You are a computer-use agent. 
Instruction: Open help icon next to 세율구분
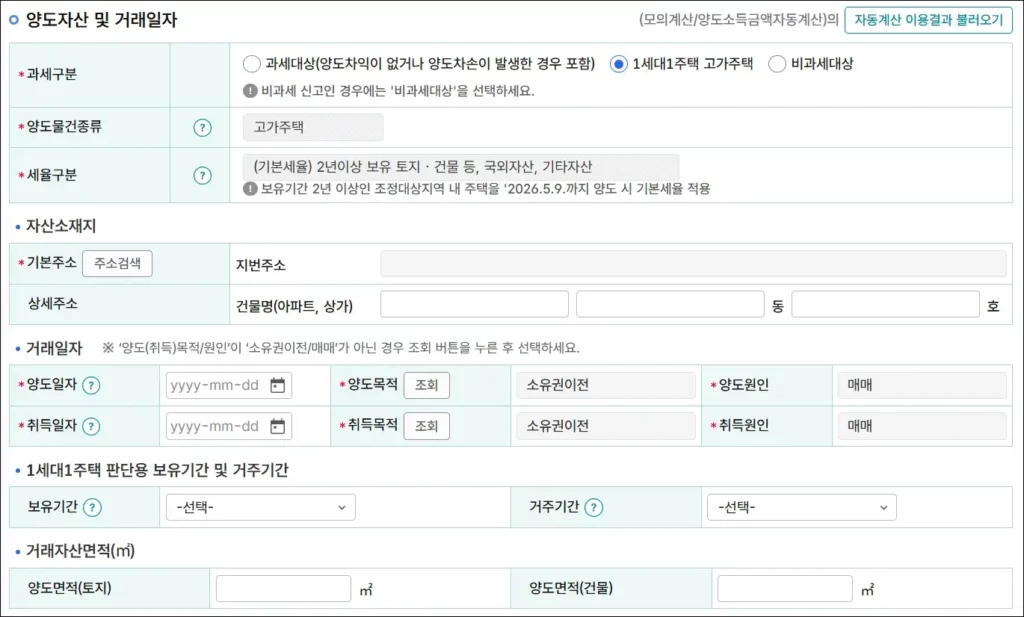click(x=202, y=175)
